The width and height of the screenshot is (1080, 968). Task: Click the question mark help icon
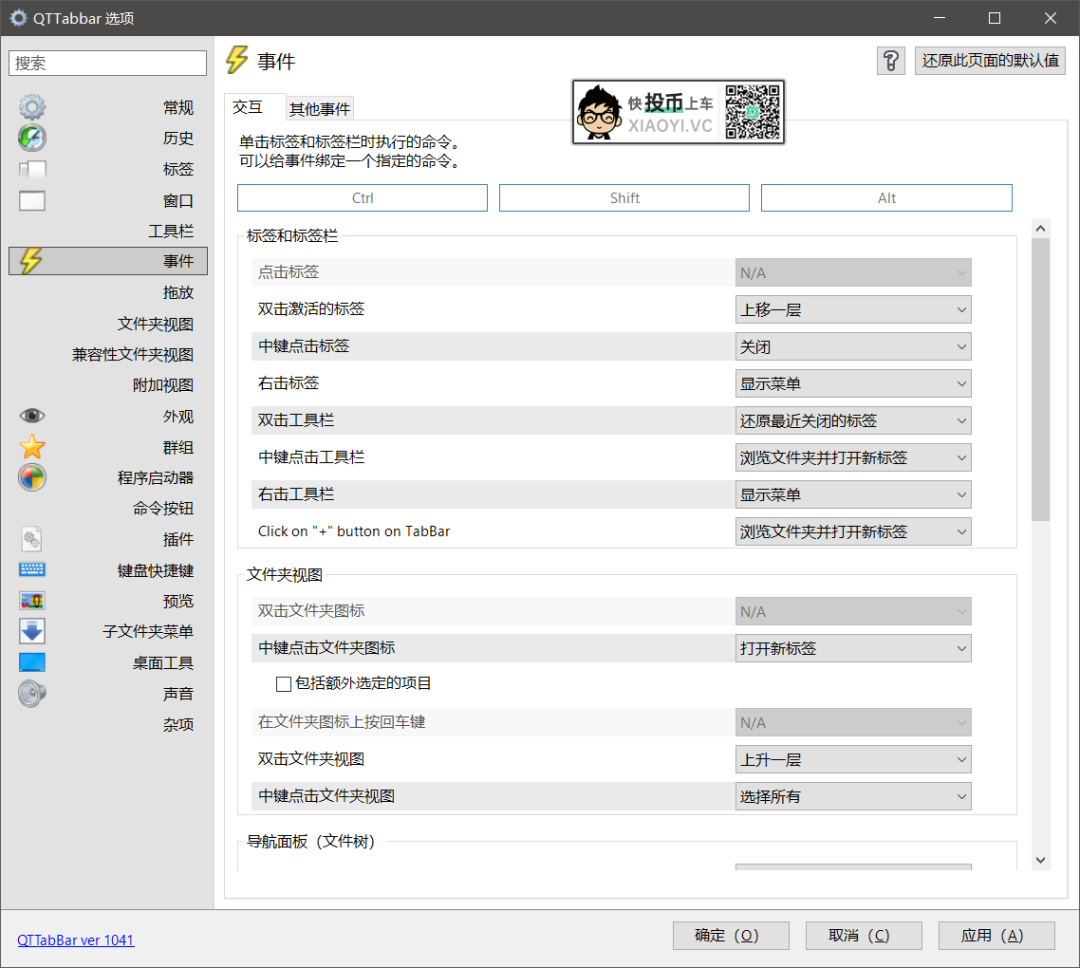click(x=890, y=61)
